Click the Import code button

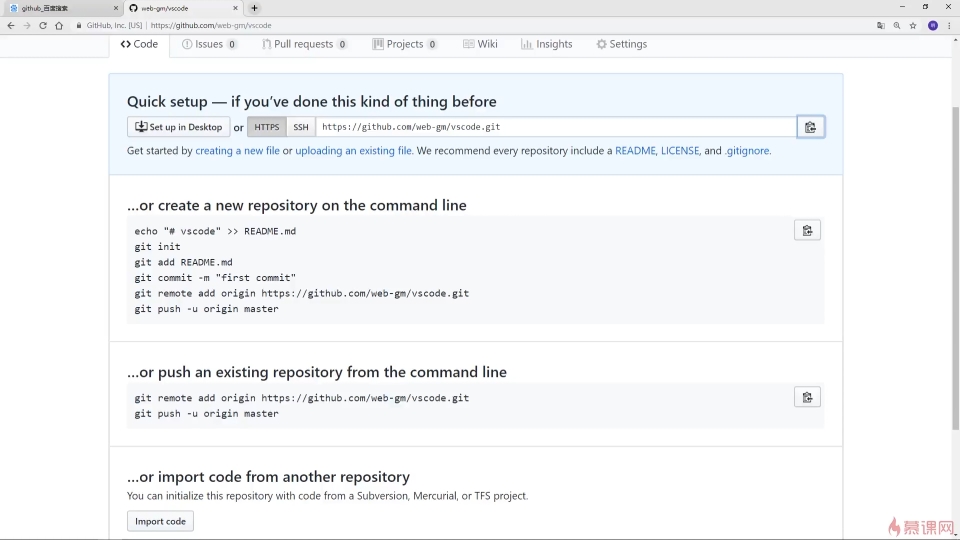point(160,521)
